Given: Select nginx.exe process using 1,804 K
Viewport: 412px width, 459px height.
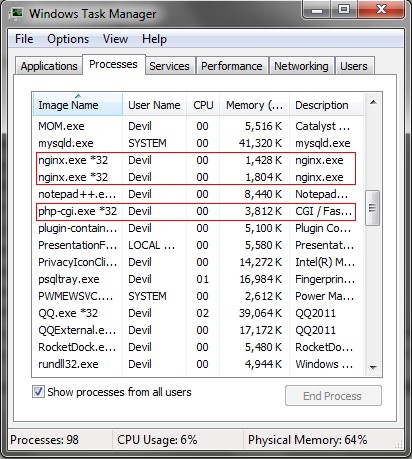Looking at the screenshot, I should 198,177.
